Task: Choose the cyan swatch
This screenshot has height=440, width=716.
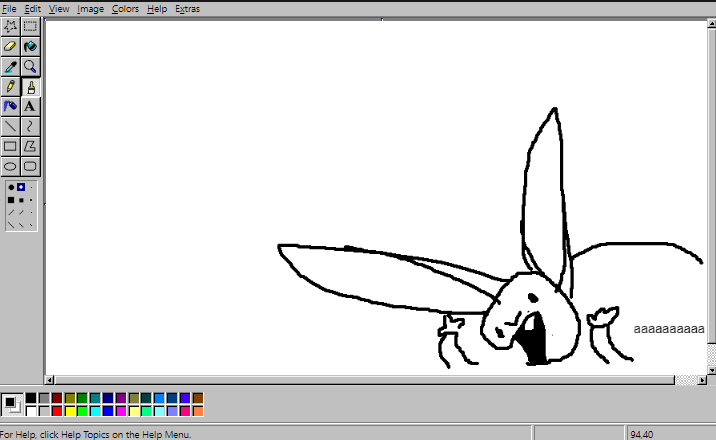Action: coord(95,411)
